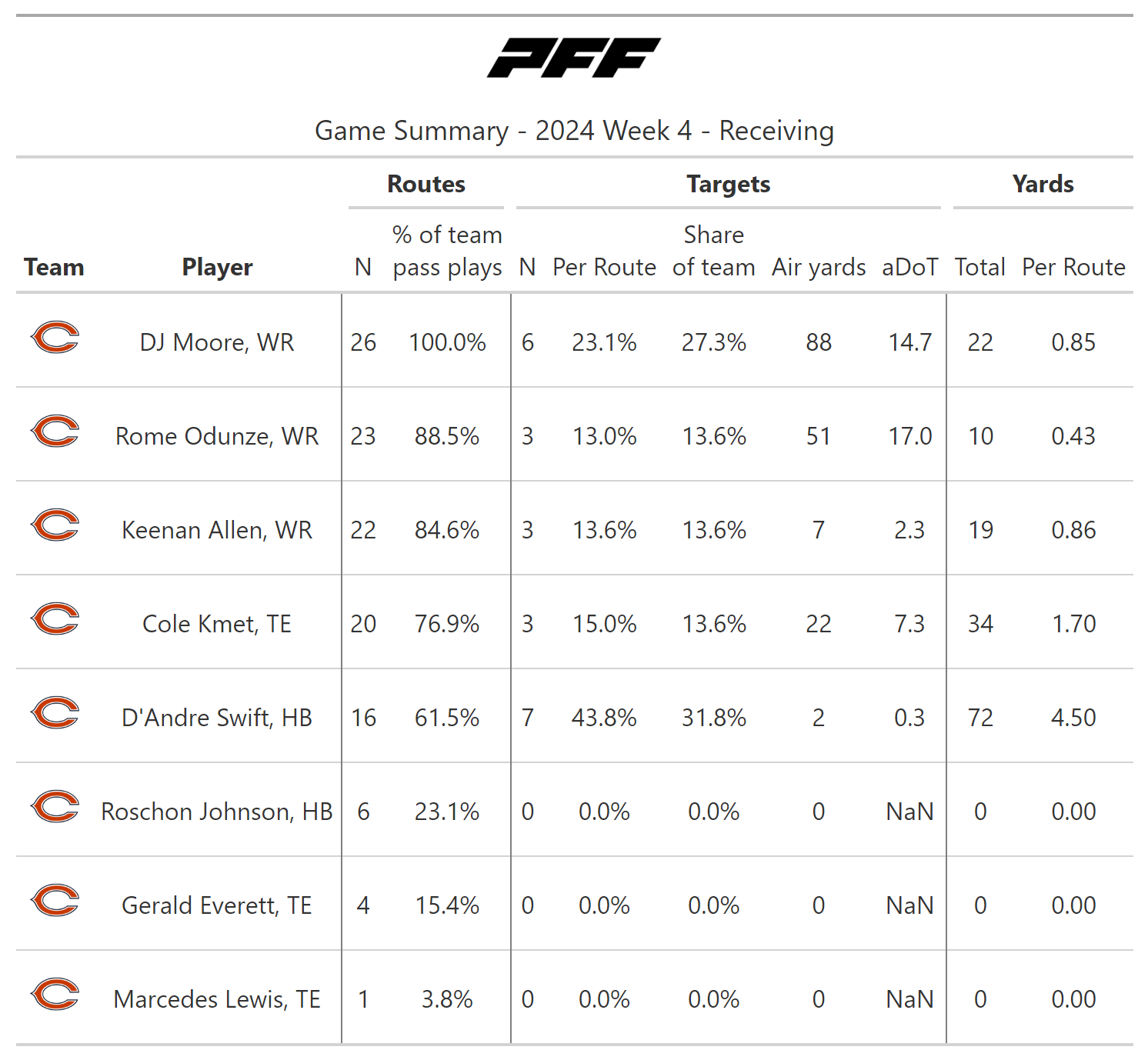Click the aDoT column header
The image size is (1148, 1060).
pyautogui.click(x=909, y=267)
